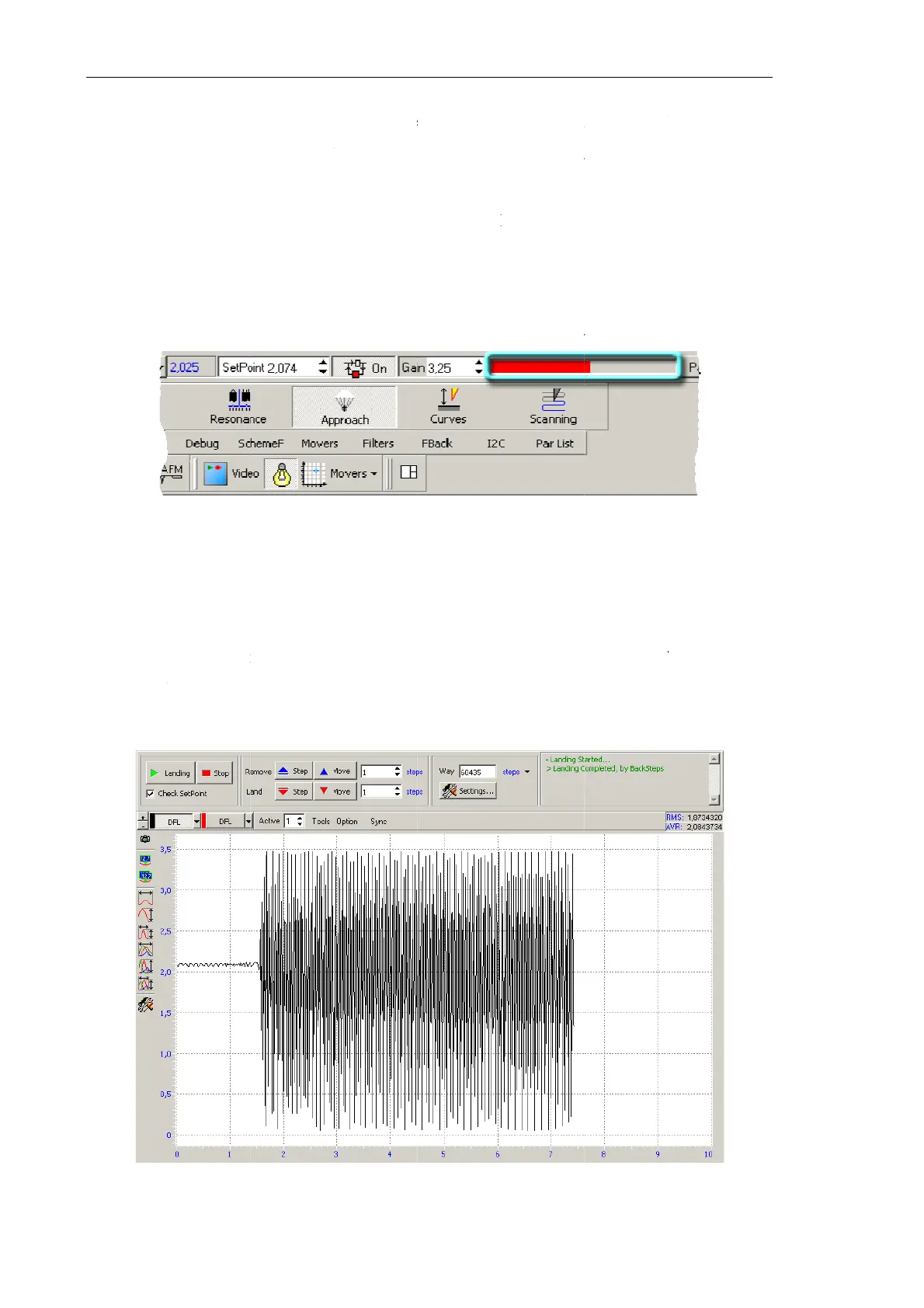924x1308 pixels.
Task: Click the split window layout icon
Action: click(x=408, y=472)
